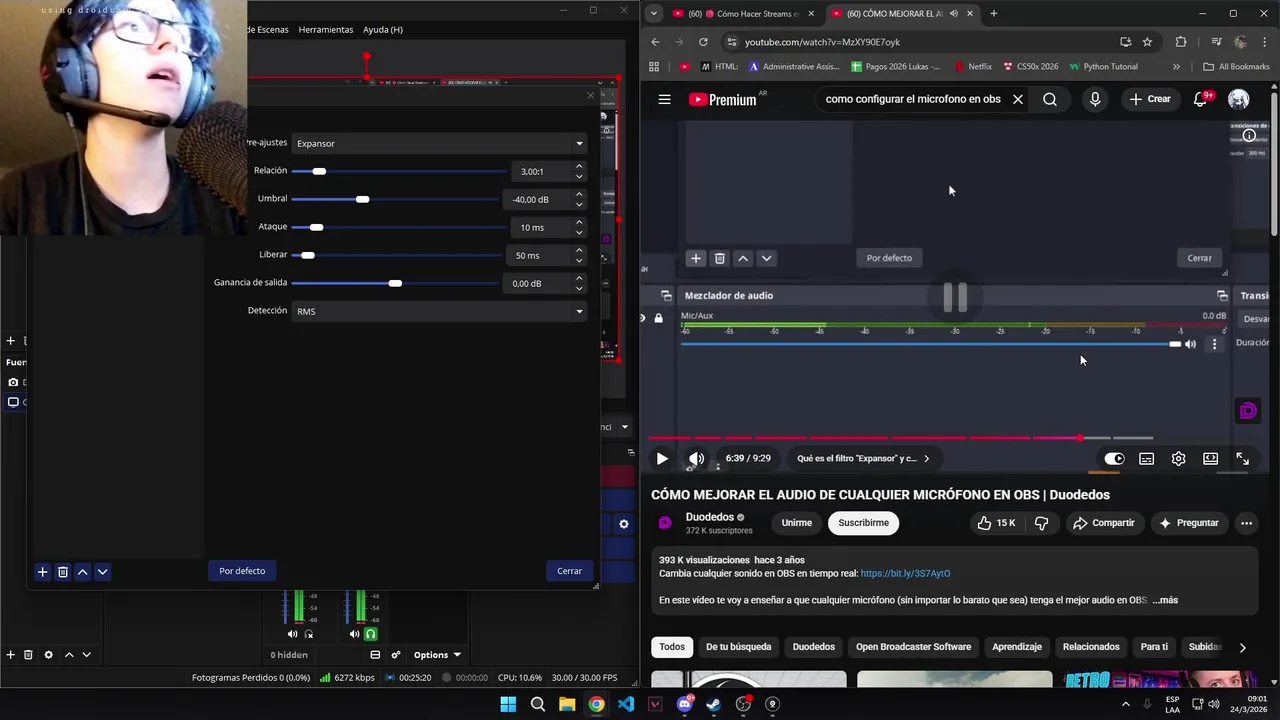The image size is (1280, 720).
Task: Toggle YouTube autoplay switch
Action: pos(1114,459)
